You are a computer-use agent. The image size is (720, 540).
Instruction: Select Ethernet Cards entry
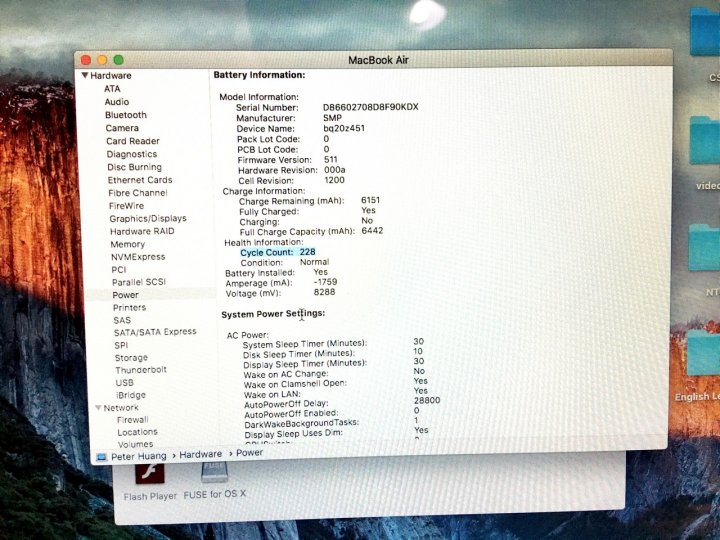click(140, 180)
